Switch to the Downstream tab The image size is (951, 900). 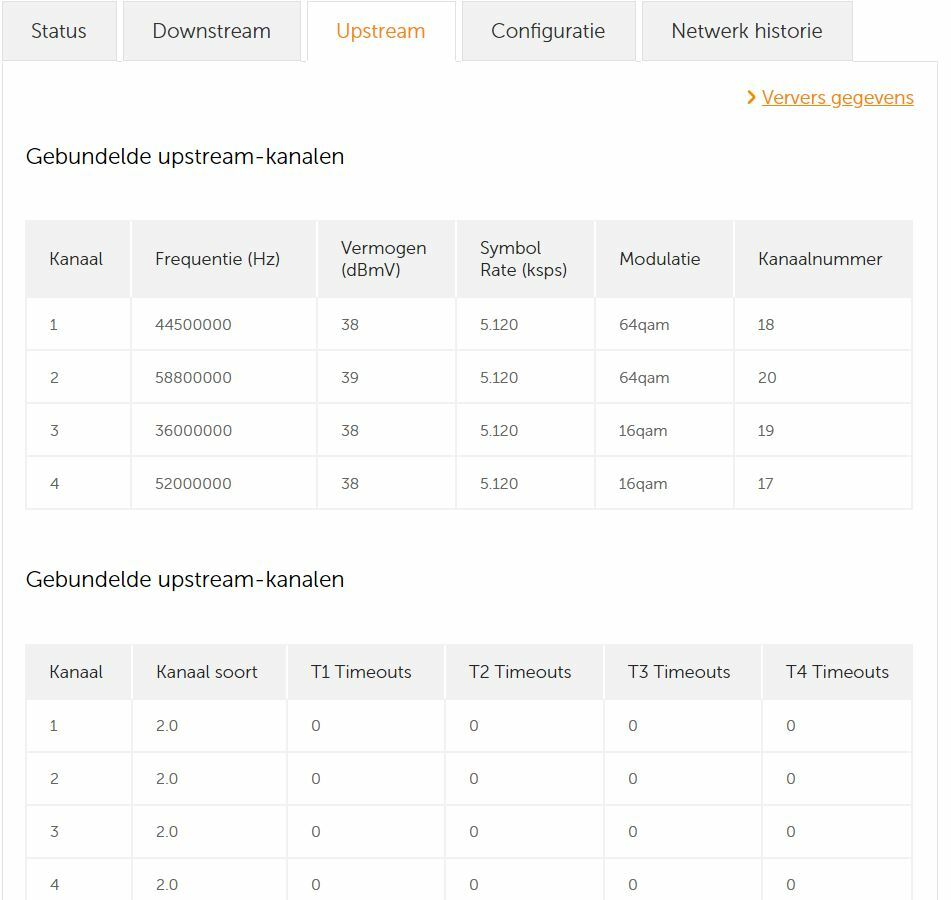212,31
